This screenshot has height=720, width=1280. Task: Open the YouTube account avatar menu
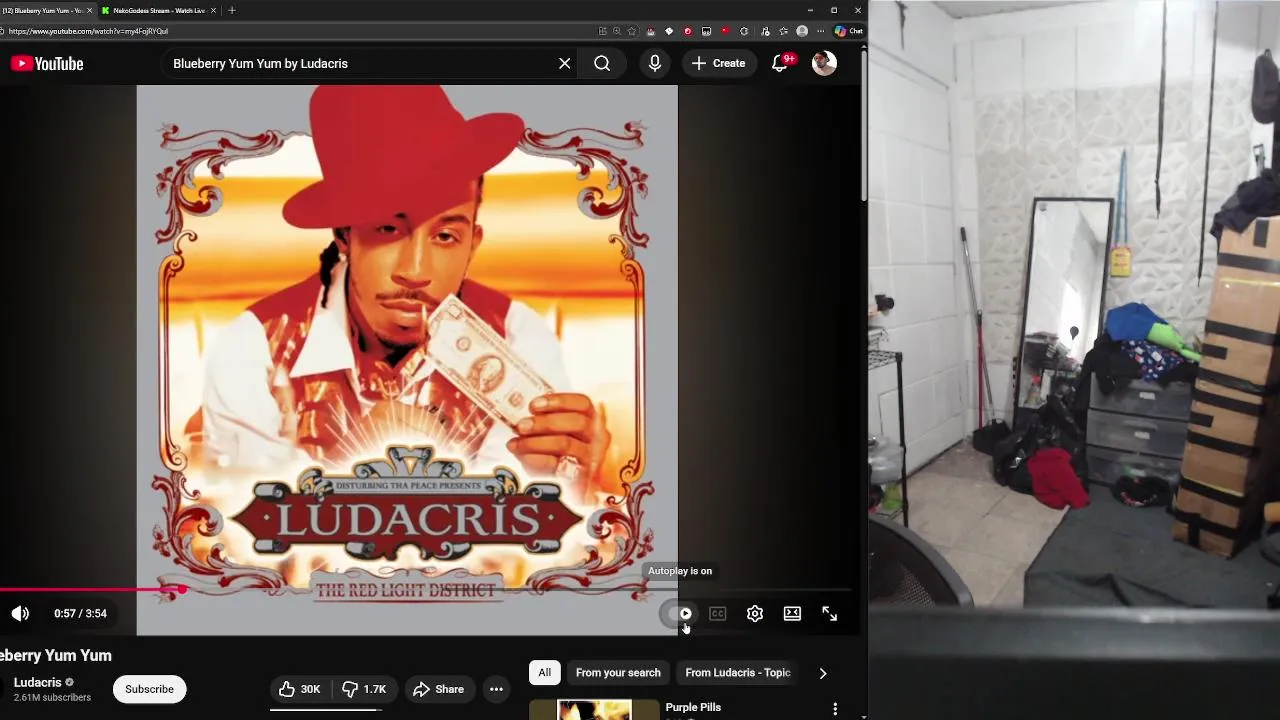pyautogui.click(x=824, y=63)
